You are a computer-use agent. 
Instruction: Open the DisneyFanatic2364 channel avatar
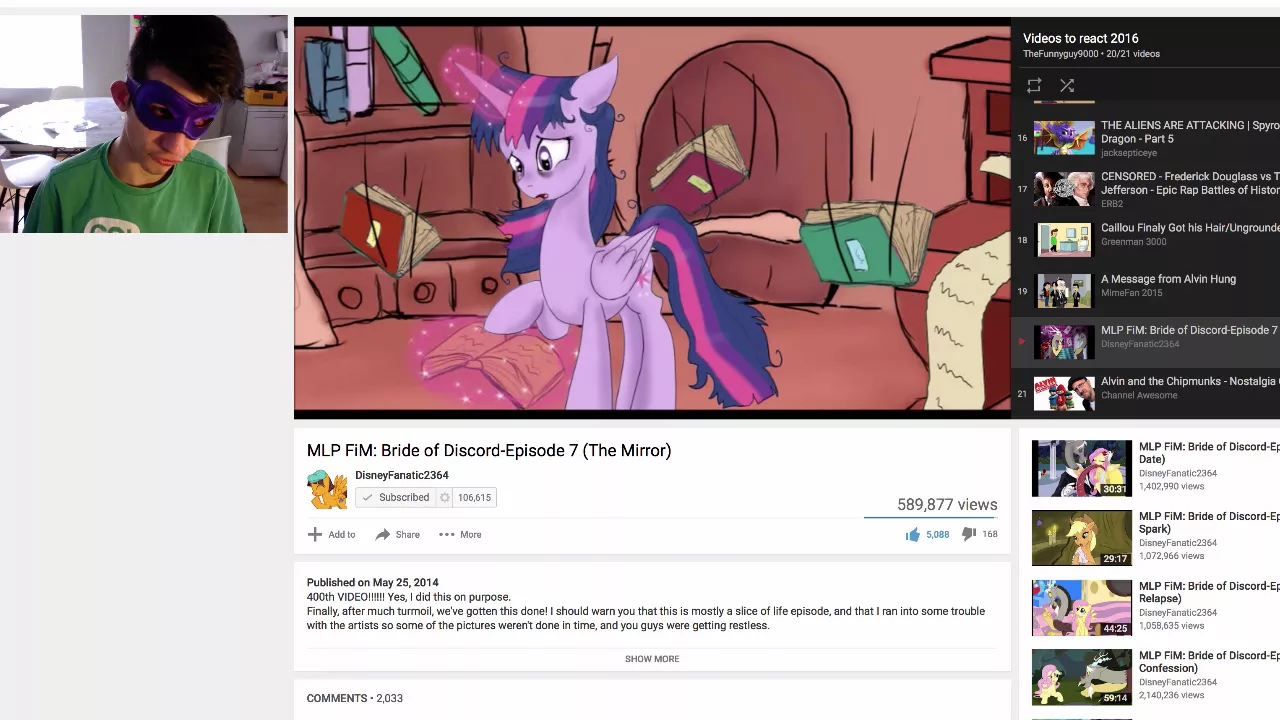pyautogui.click(x=328, y=489)
